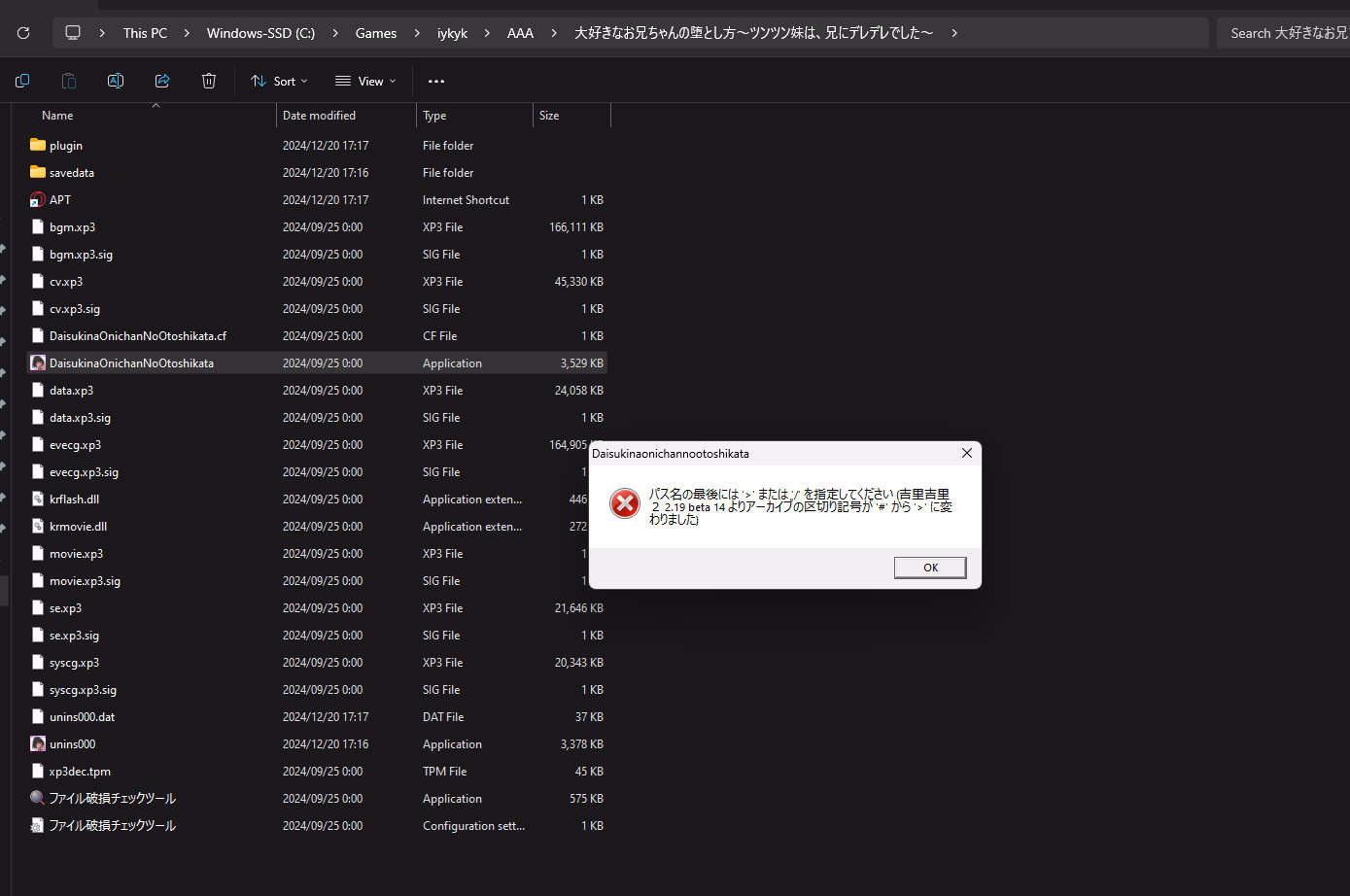The image size is (1350, 896).
Task: Click the monitor icon in address bar
Action: pyautogui.click(x=73, y=33)
